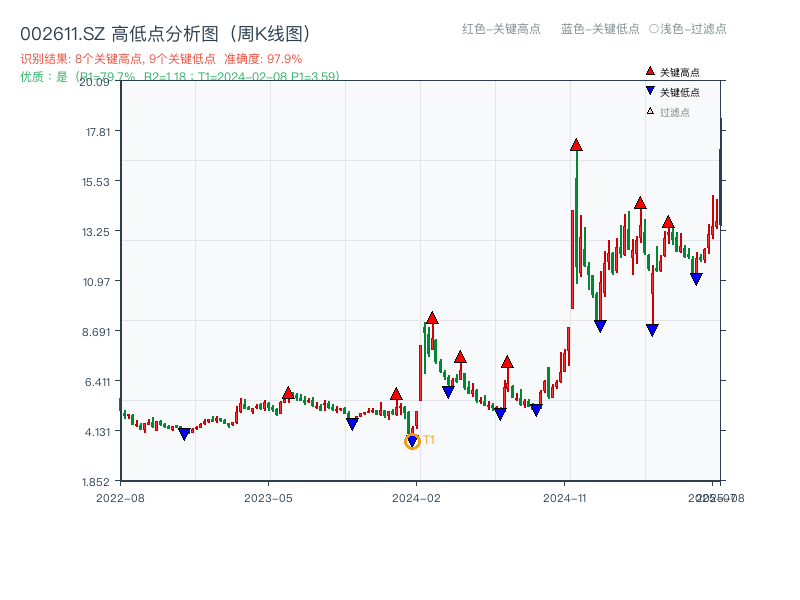This screenshot has width=800, height=600.
Task: Click the highest red key-high marker near 2024-11
Action: 577,143
